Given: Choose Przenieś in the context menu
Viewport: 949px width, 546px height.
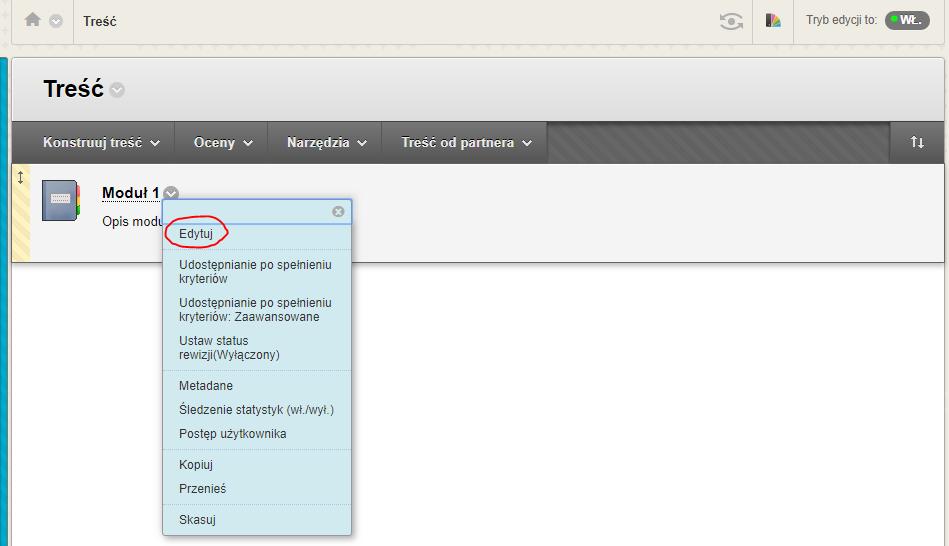Looking at the screenshot, I should pos(203,488).
